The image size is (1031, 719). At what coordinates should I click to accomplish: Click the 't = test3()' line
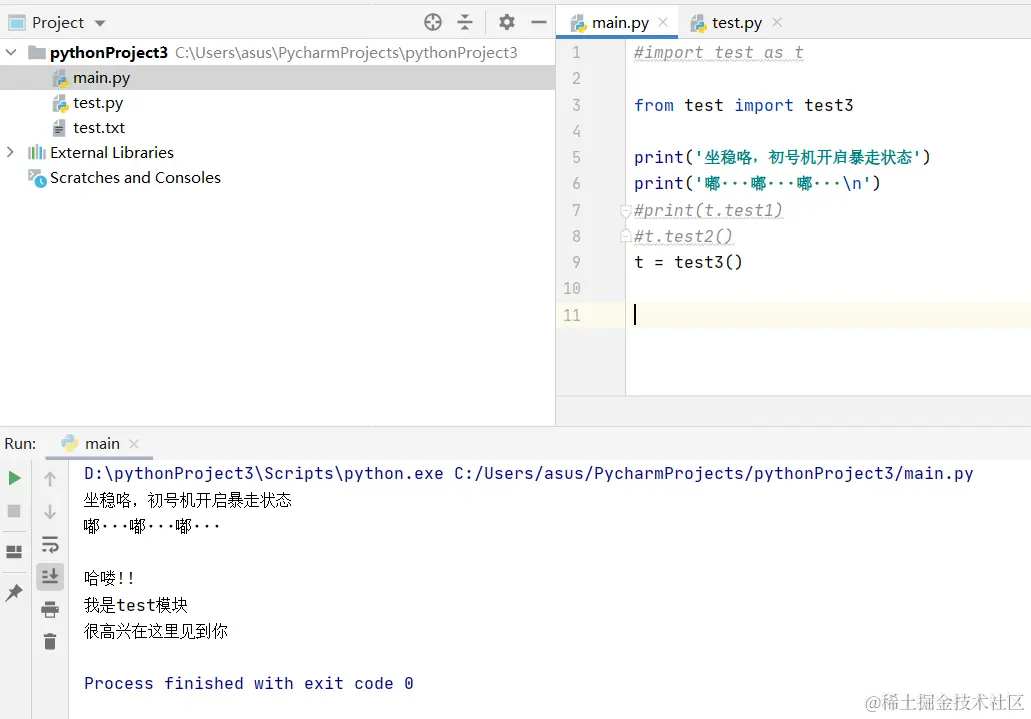pos(688,262)
